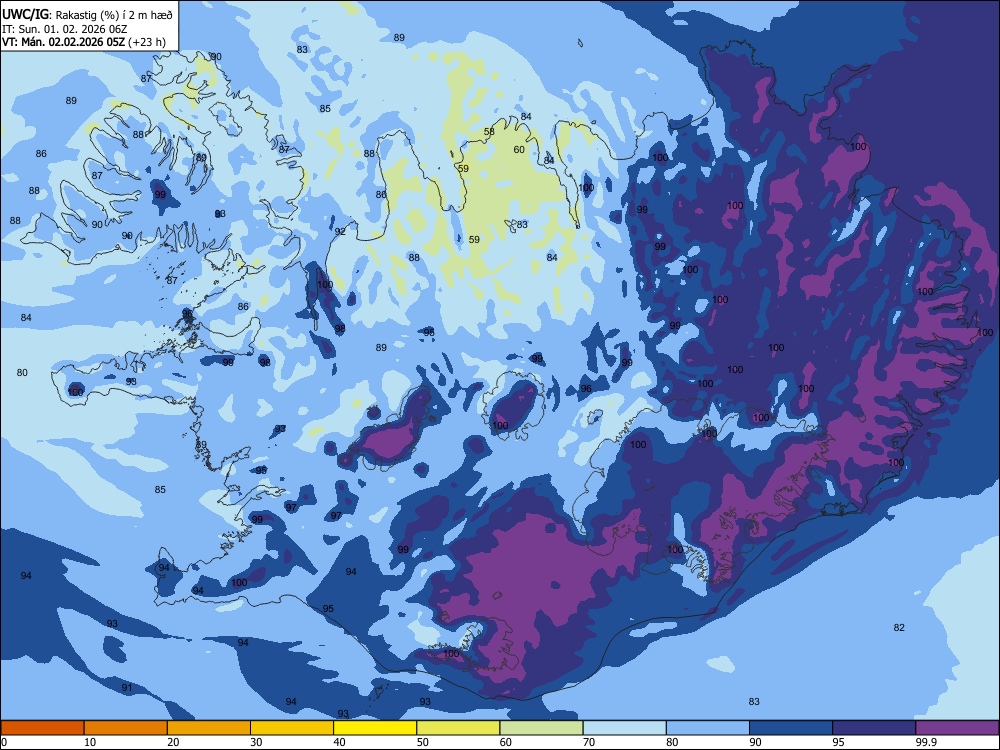The width and height of the screenshot is (1000, 750).
Task: Select the light blue 80–90 legend swatch
Action: 708,728
